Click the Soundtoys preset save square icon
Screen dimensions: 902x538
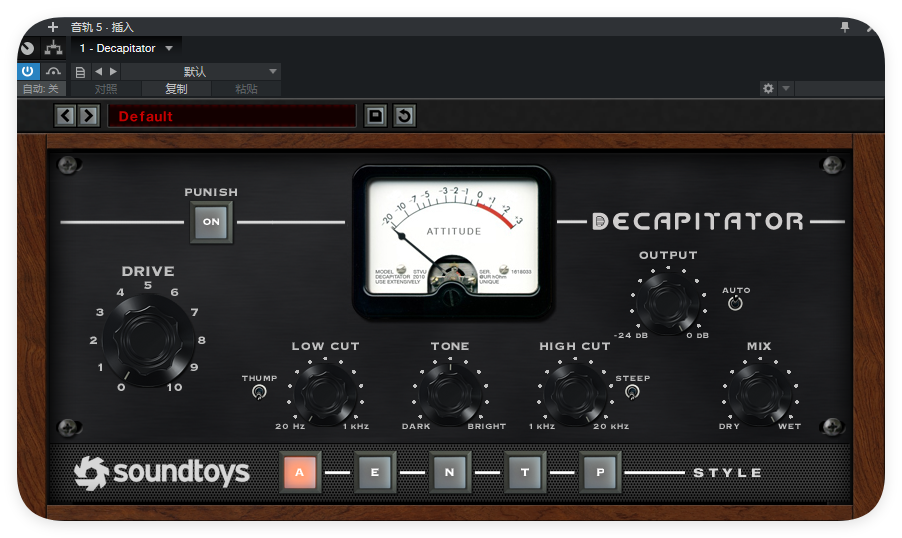point(375,116)
